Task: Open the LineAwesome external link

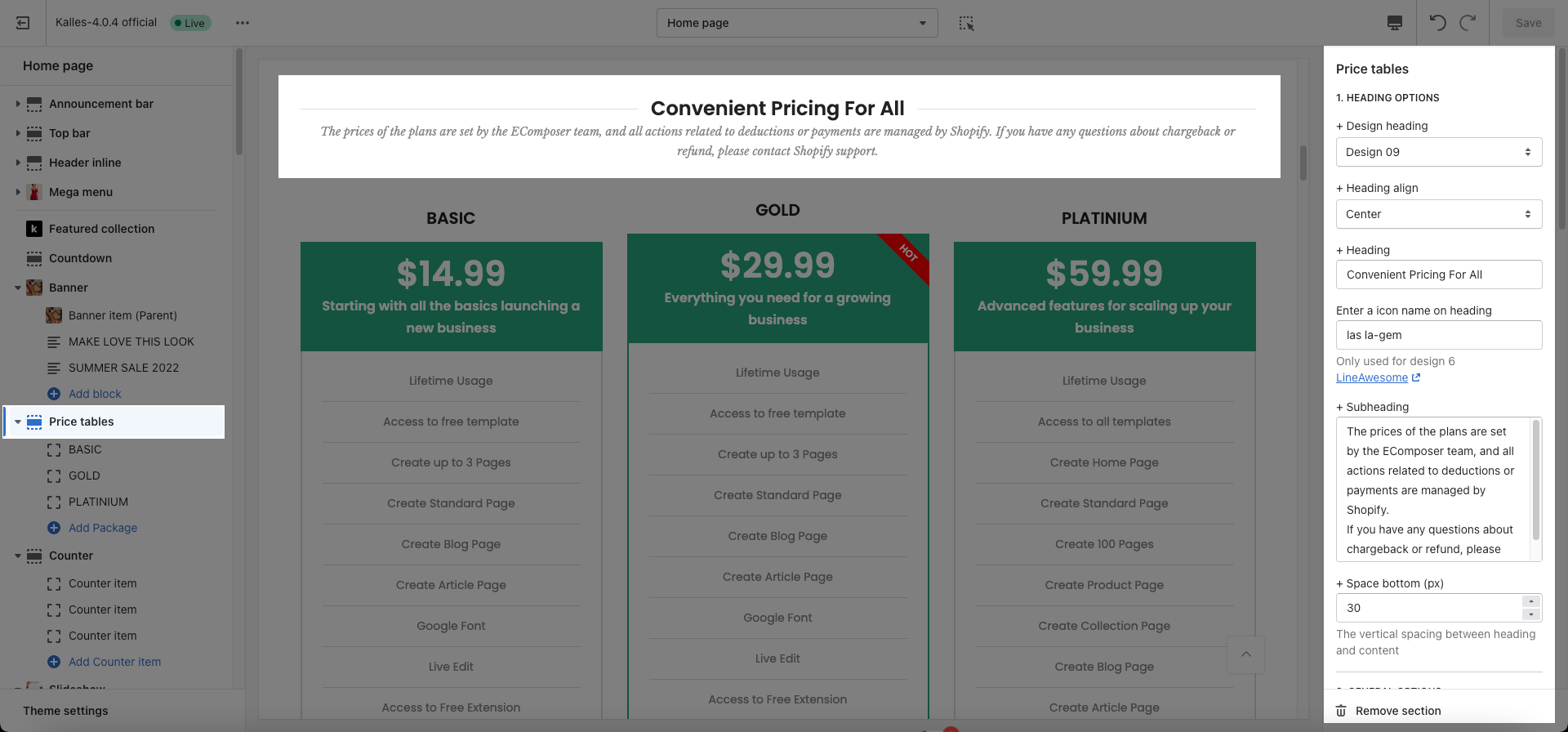Action: (1378, 377)
